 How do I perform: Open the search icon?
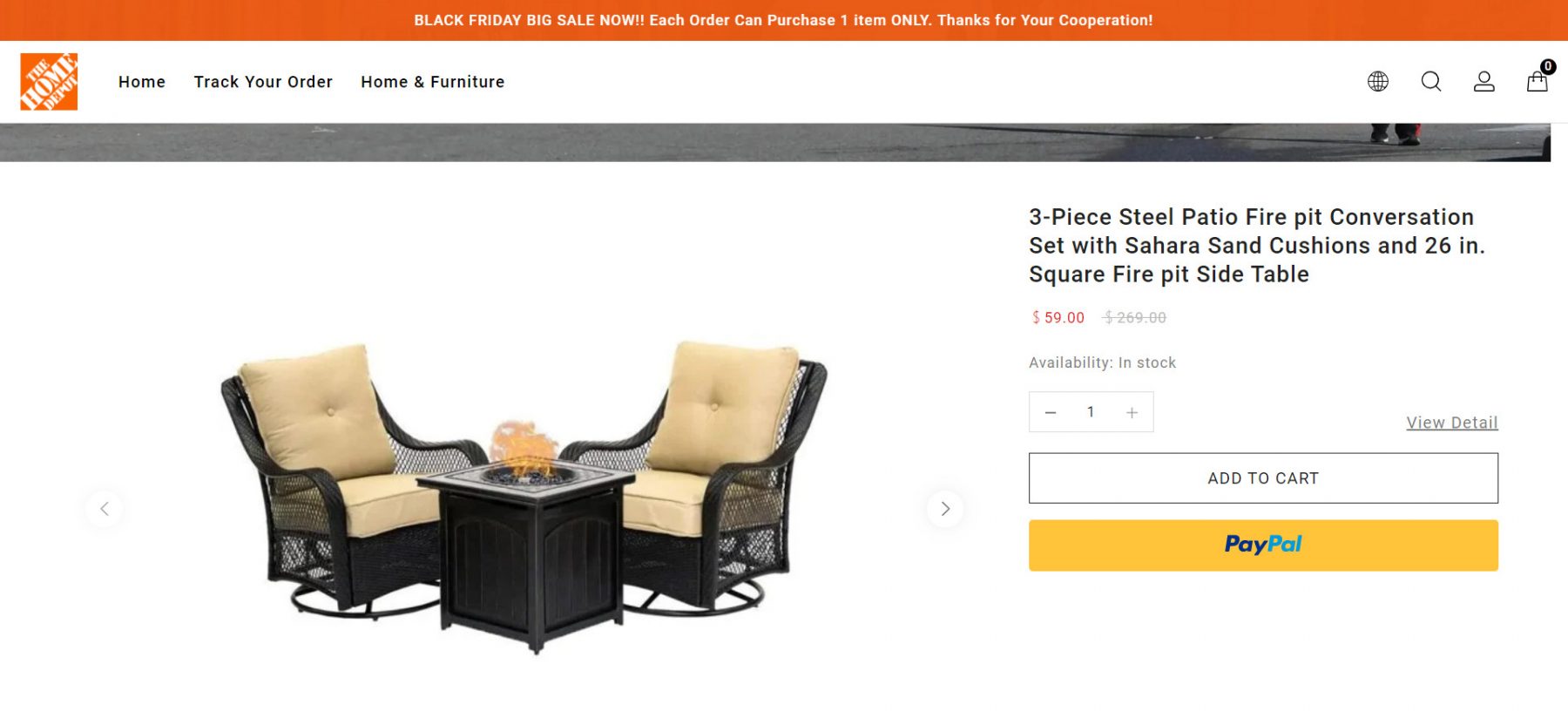pos(1429,81)
